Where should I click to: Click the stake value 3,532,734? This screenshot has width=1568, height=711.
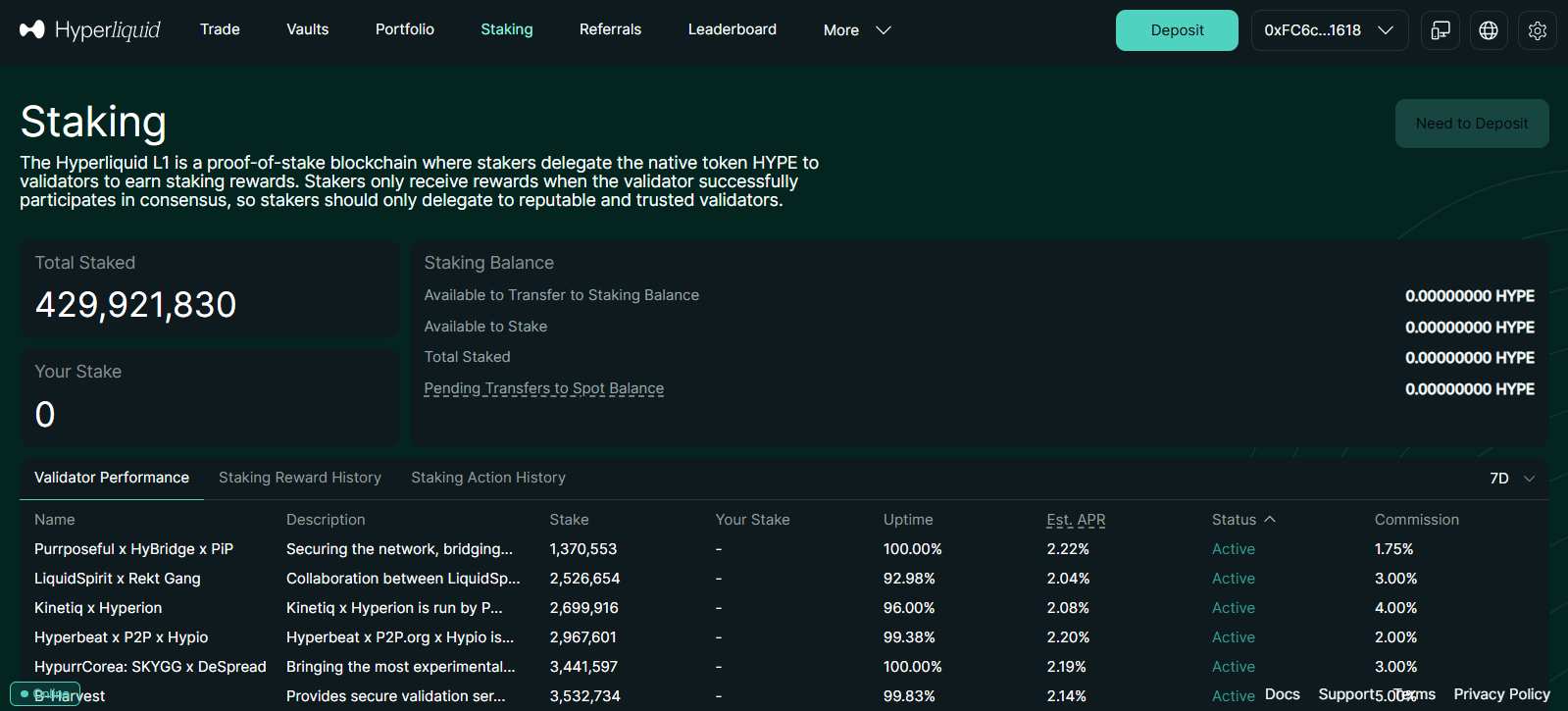tap(585, 696)
